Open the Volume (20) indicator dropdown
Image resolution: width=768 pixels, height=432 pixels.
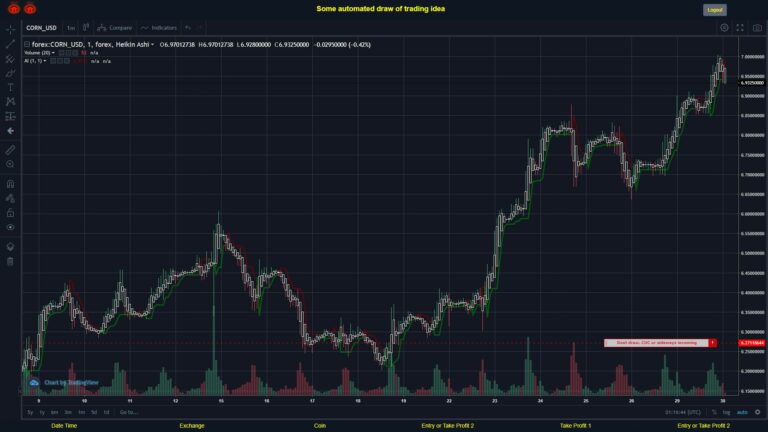[53, 53]
